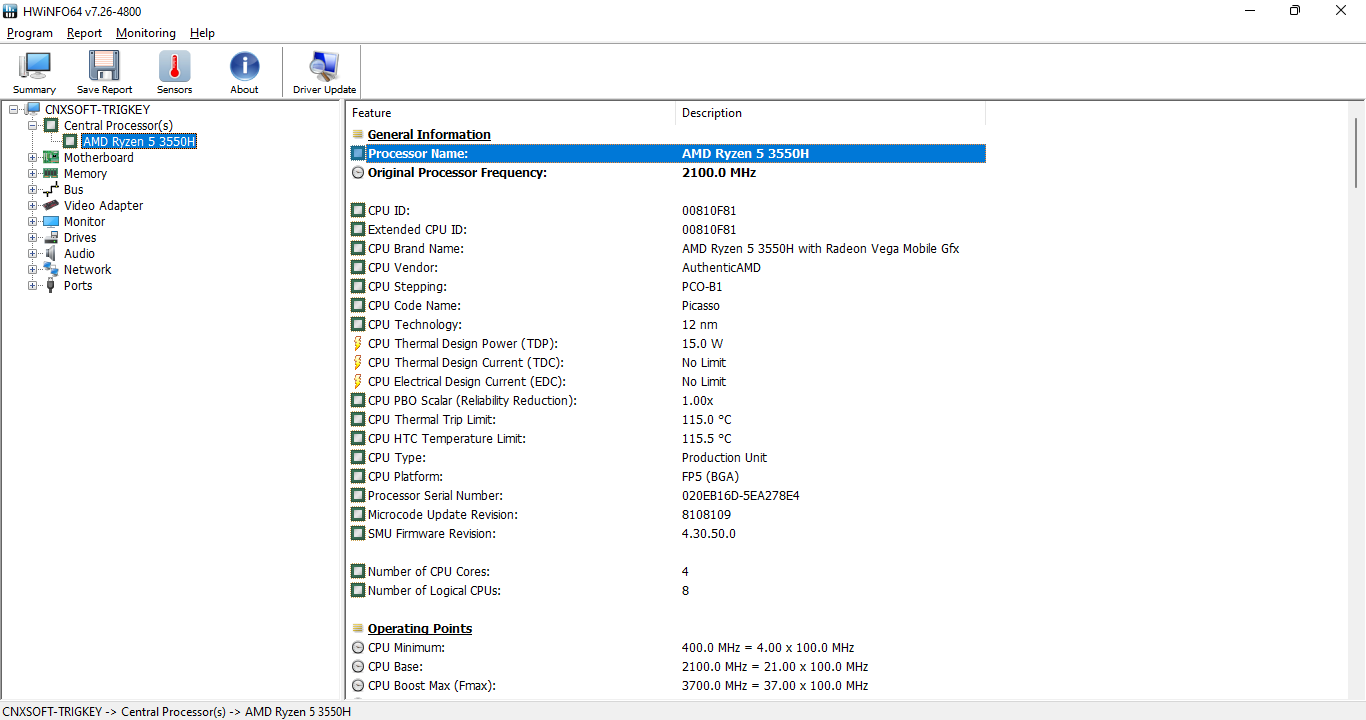This screenshot has width=1366, height=720.
Task: Click the HWiNFO64 title bar app icon
Action: tap(10, 11)
